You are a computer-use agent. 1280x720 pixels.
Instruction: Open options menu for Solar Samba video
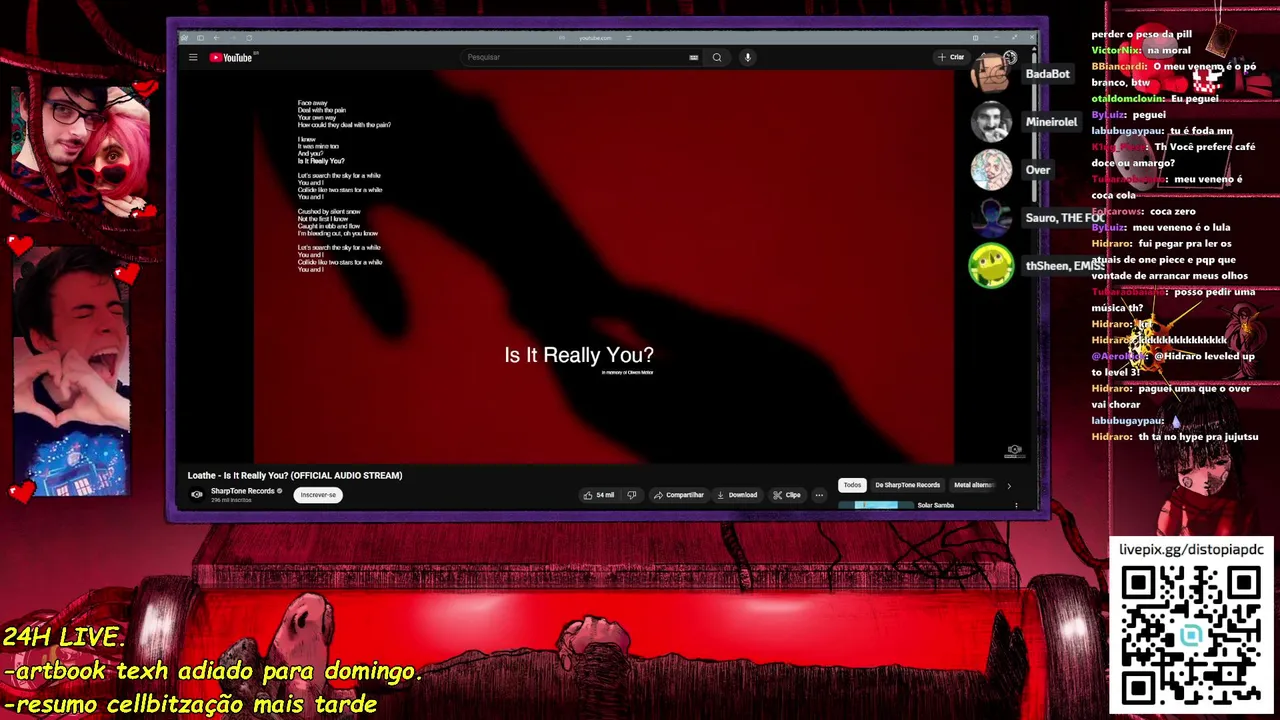pyautogui.click(x=1016, y=505)
